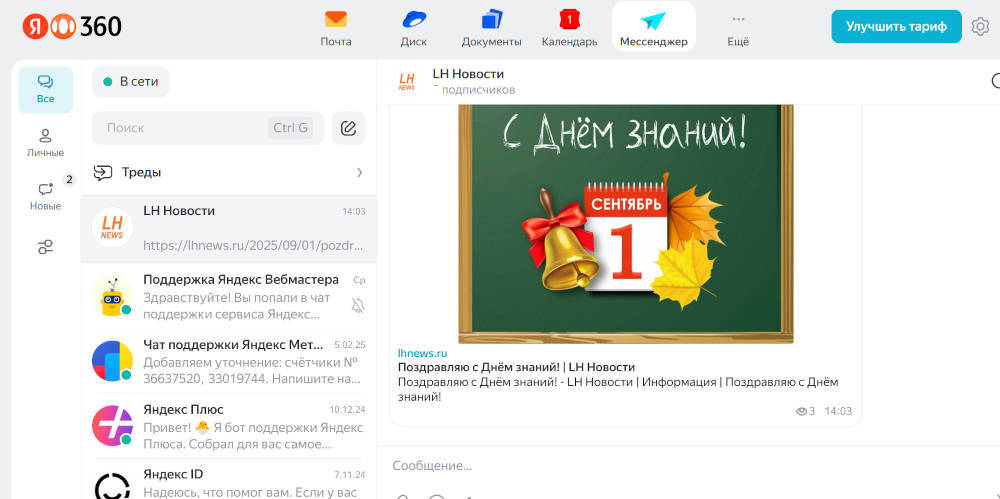Open settings gear icon
The image size is (1000, 499).
coord(980,27)
